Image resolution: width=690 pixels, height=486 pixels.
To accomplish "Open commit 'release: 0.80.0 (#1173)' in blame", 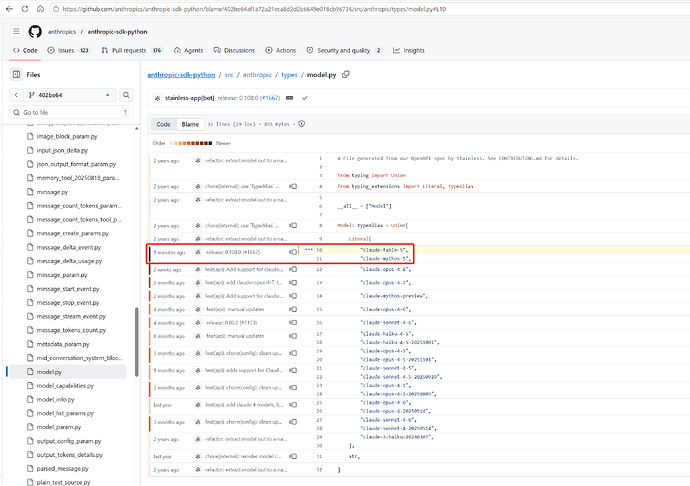I will 231,323.
